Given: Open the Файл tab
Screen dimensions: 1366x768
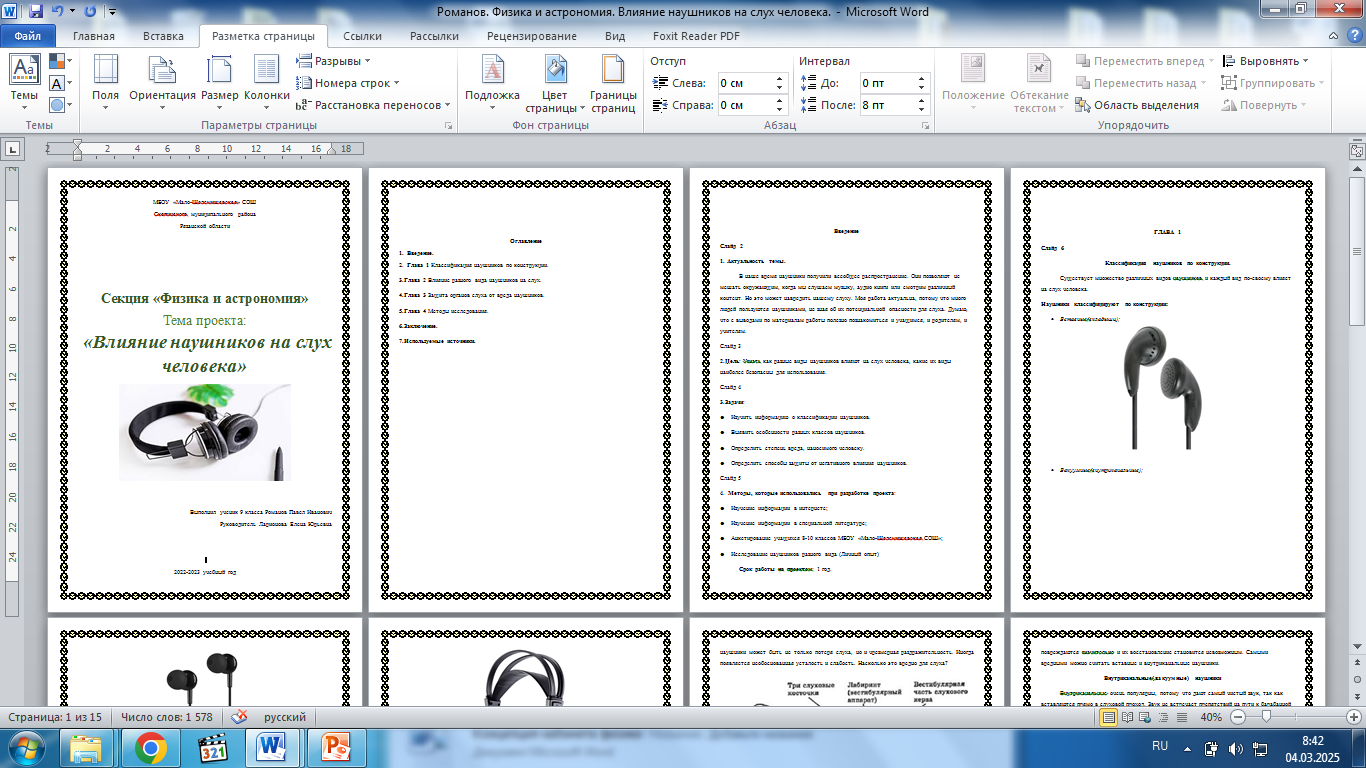Looking at the screenshot, I should [x=28, y=36].
